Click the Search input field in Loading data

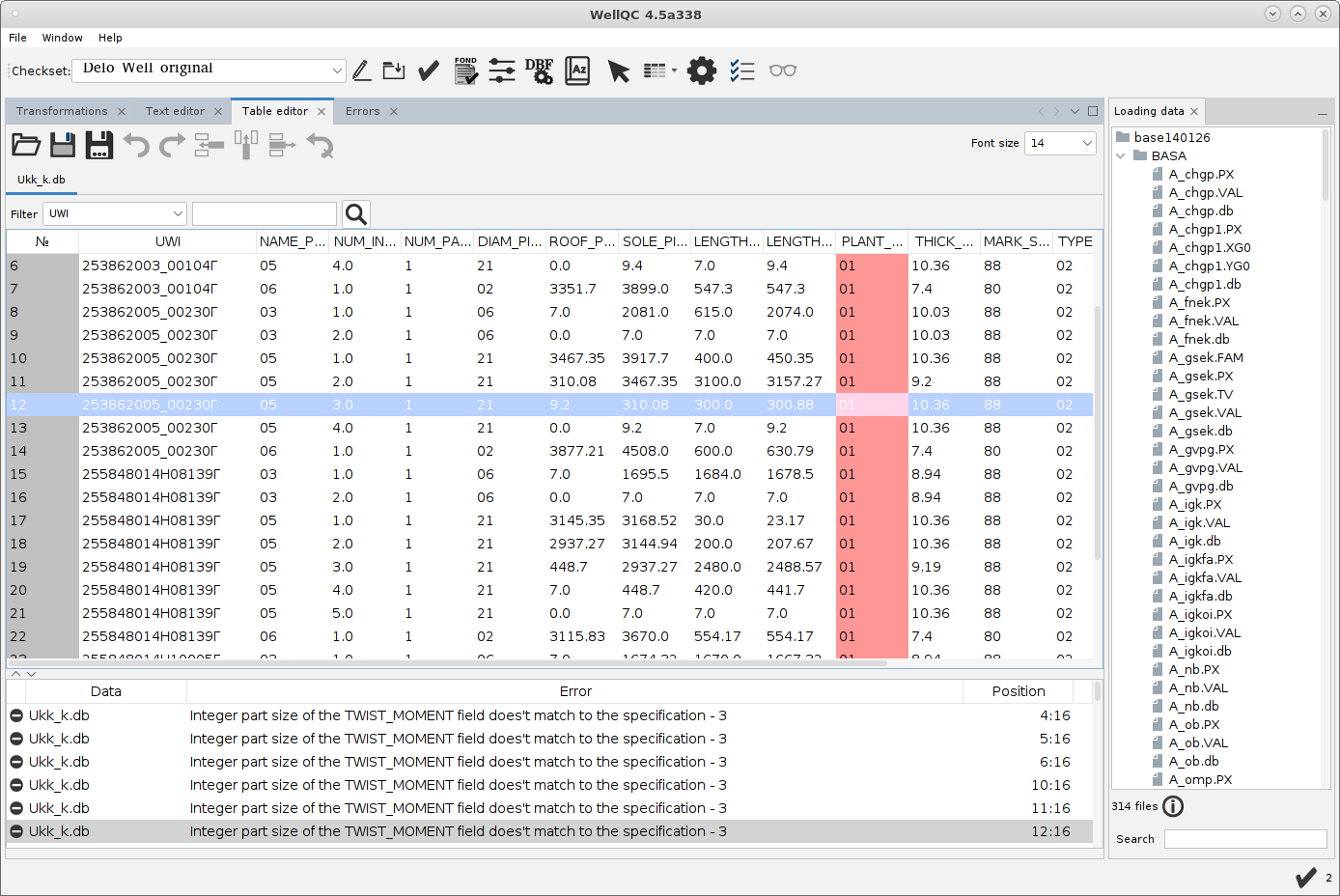click(1245, 839)
